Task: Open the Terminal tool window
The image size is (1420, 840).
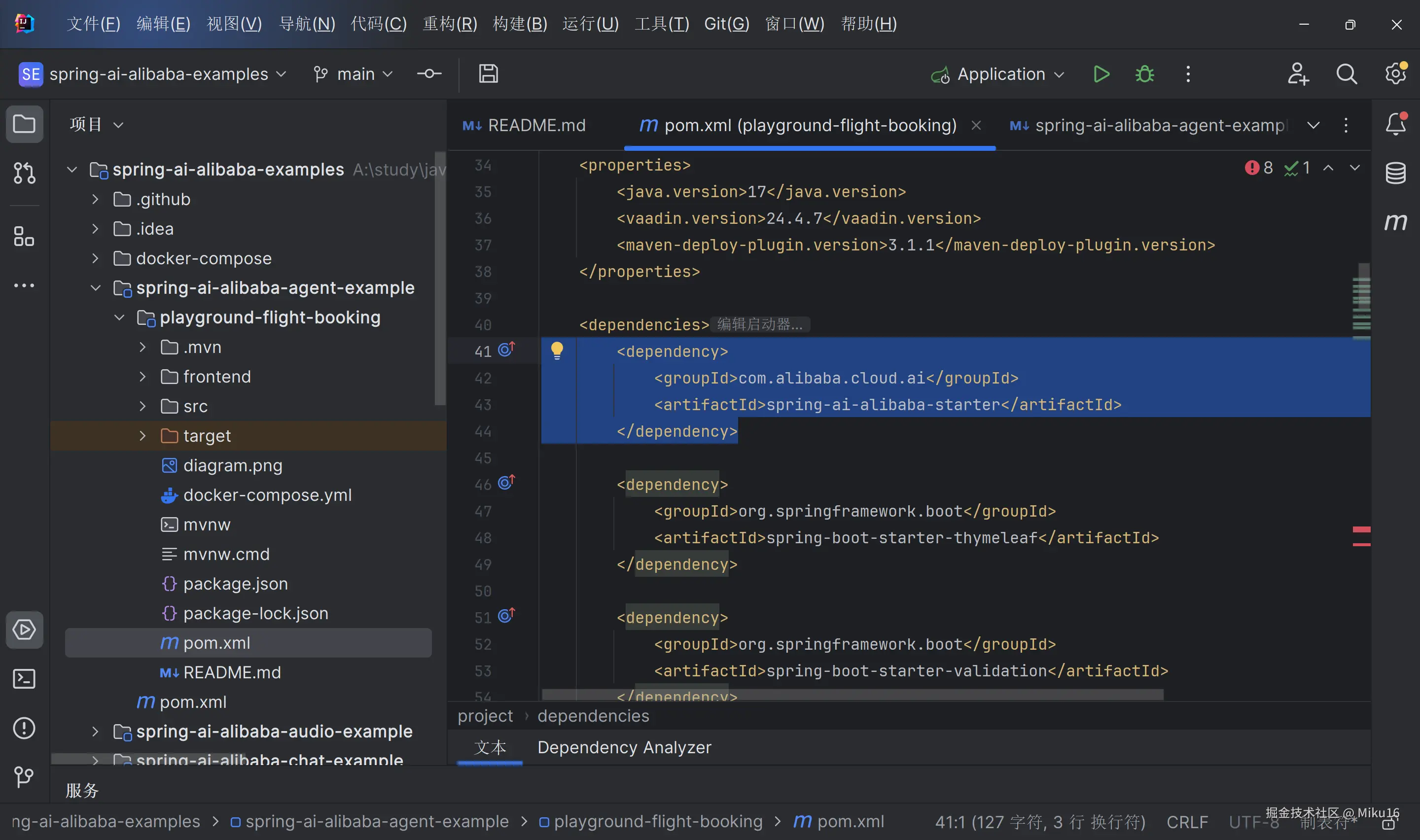Action: pyautogui.click(x=24, y=678)
